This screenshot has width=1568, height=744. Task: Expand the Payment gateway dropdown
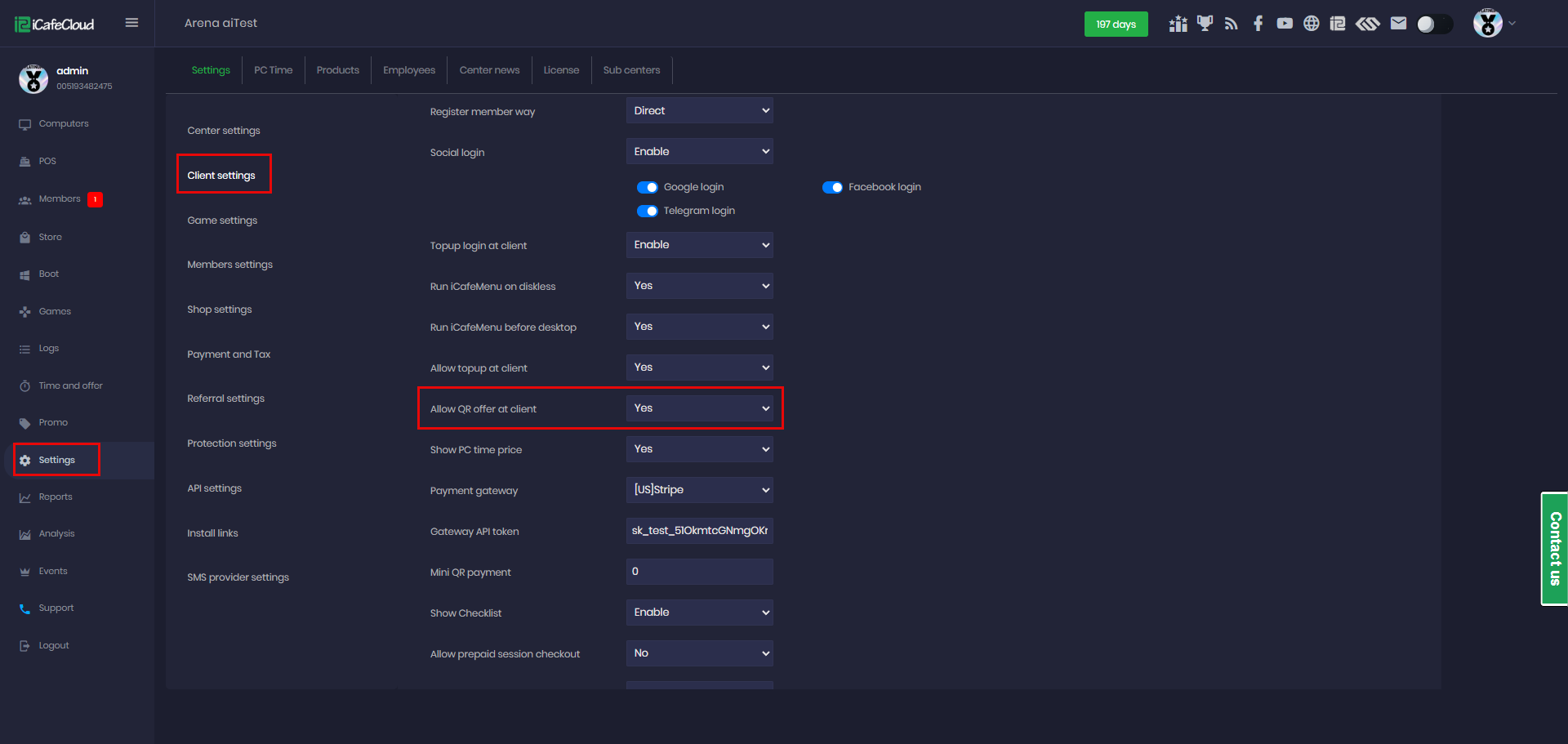(699, 490)
